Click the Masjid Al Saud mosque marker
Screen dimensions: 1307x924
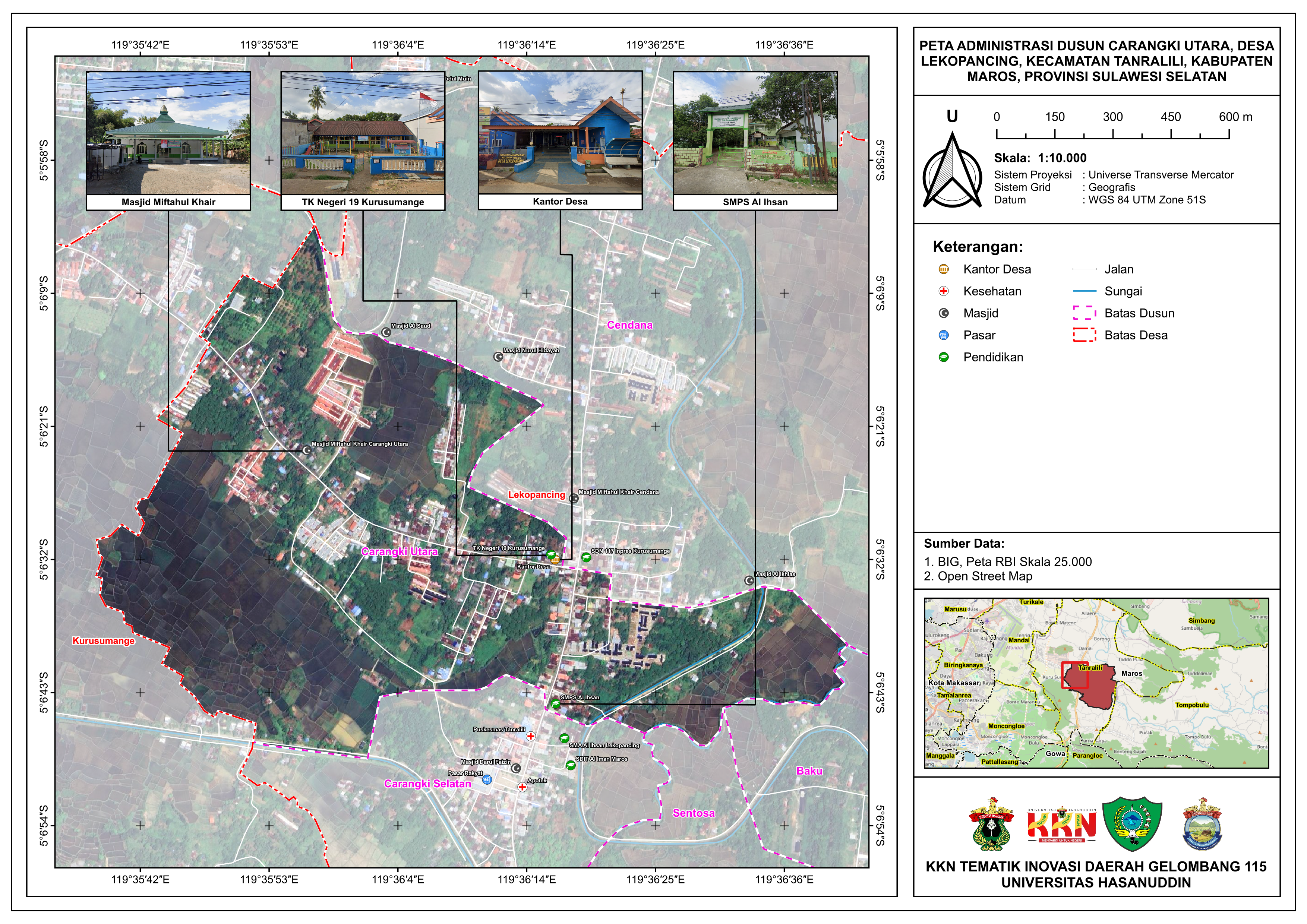[x=386, y=332]
